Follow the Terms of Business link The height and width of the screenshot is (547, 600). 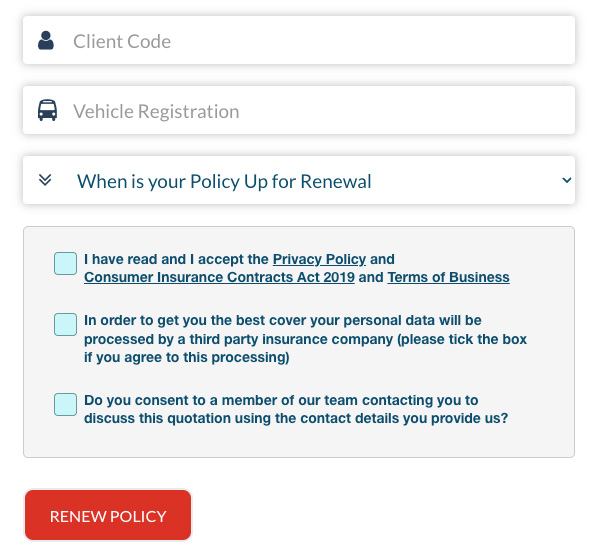click(448, 277)
